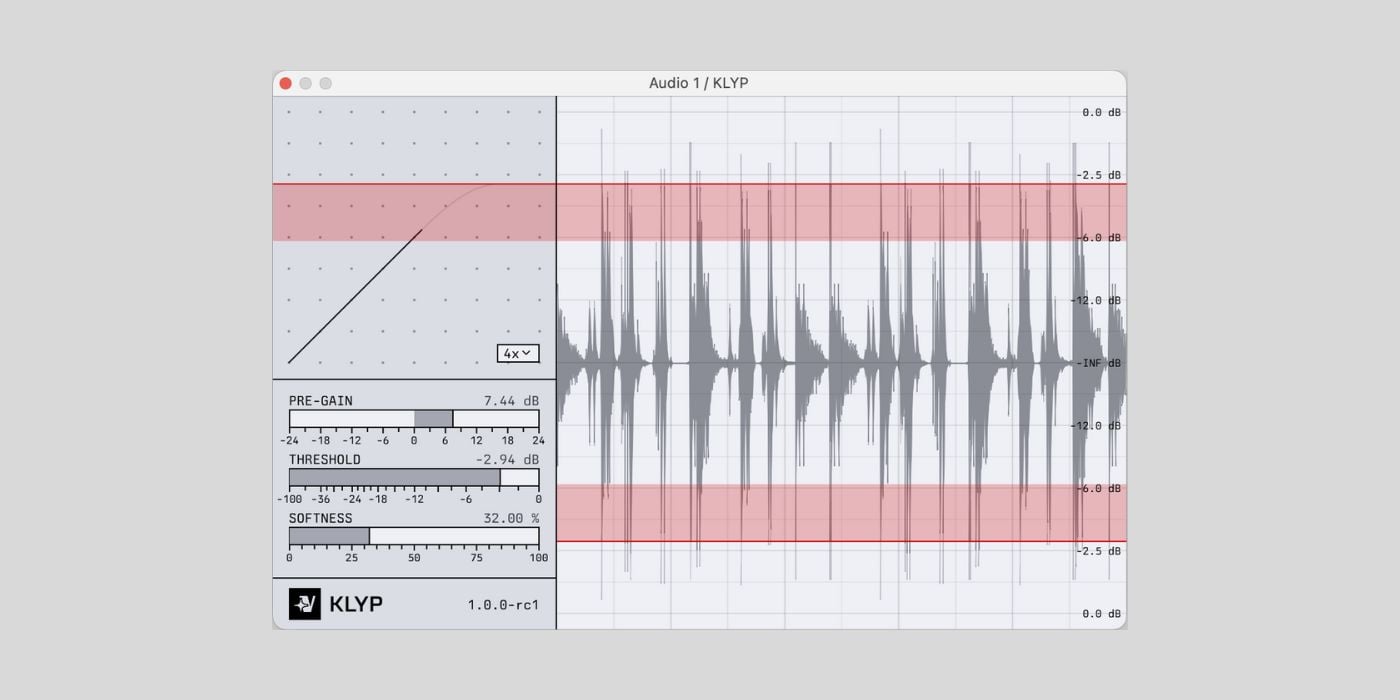Image resolution: width=1400 pixels, height=700 pixels.
Task: Click the -INF dB scale label
Action: pos(1096,362)
